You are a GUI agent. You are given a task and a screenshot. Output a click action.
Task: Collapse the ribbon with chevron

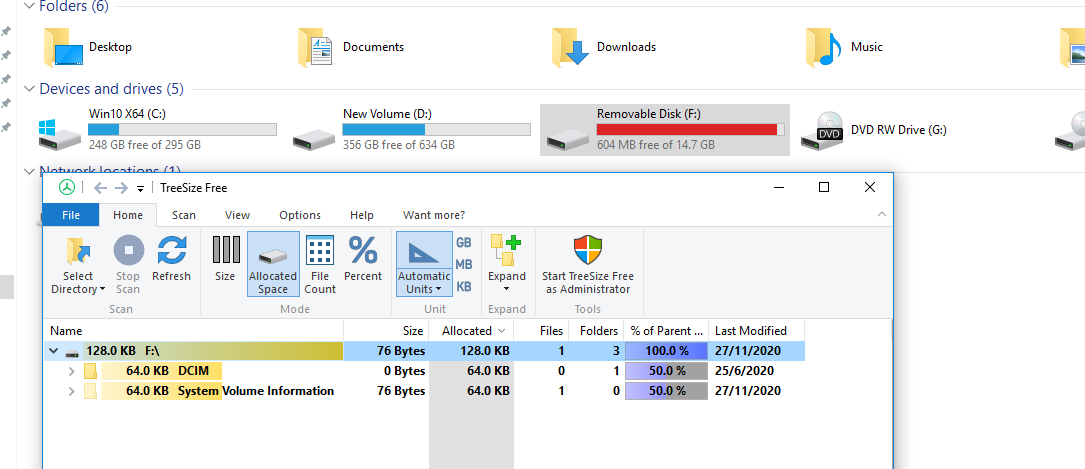pyautogui.click(x=882, y=215)
